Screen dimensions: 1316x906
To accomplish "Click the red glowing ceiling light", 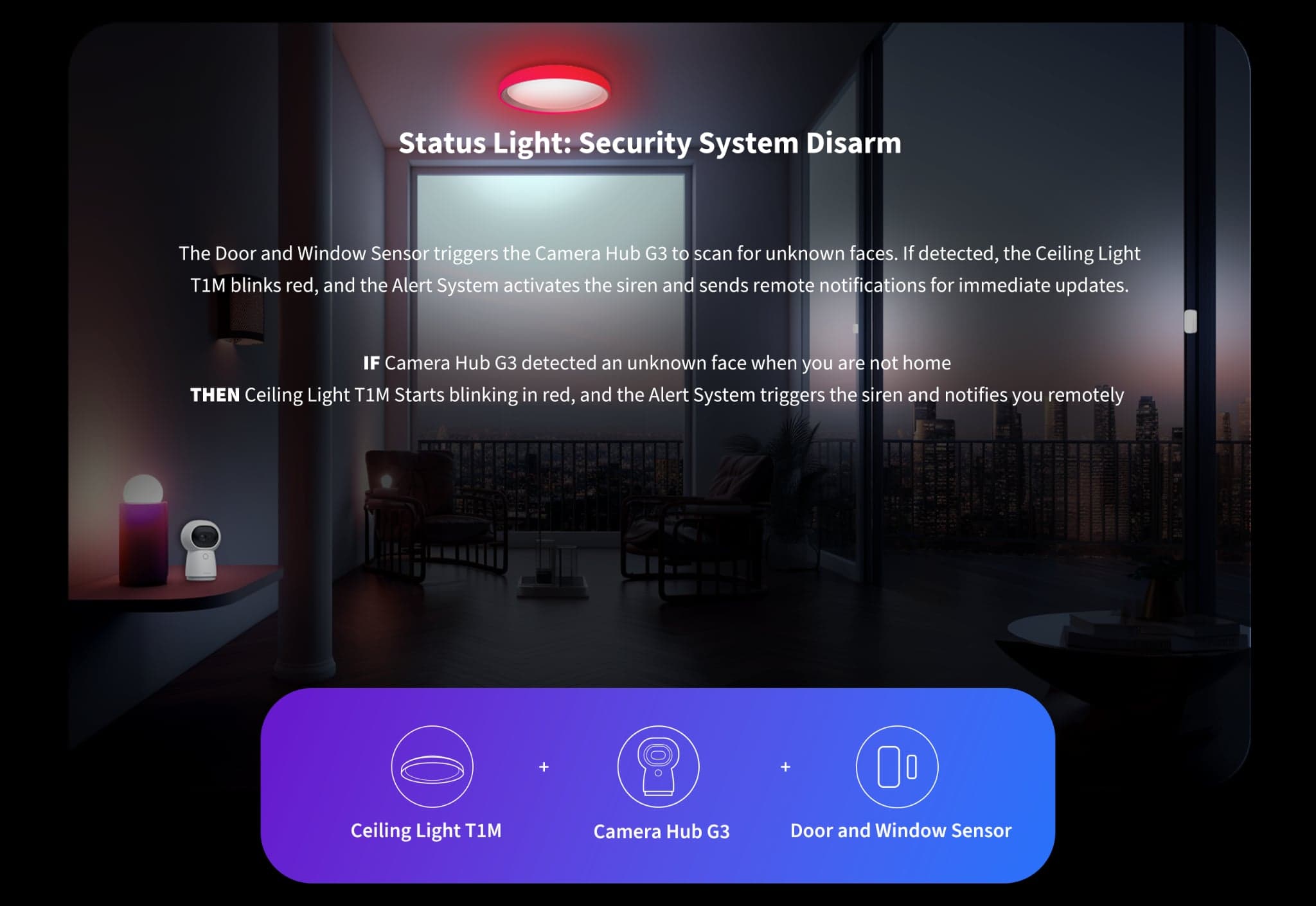I will [555, 89].
